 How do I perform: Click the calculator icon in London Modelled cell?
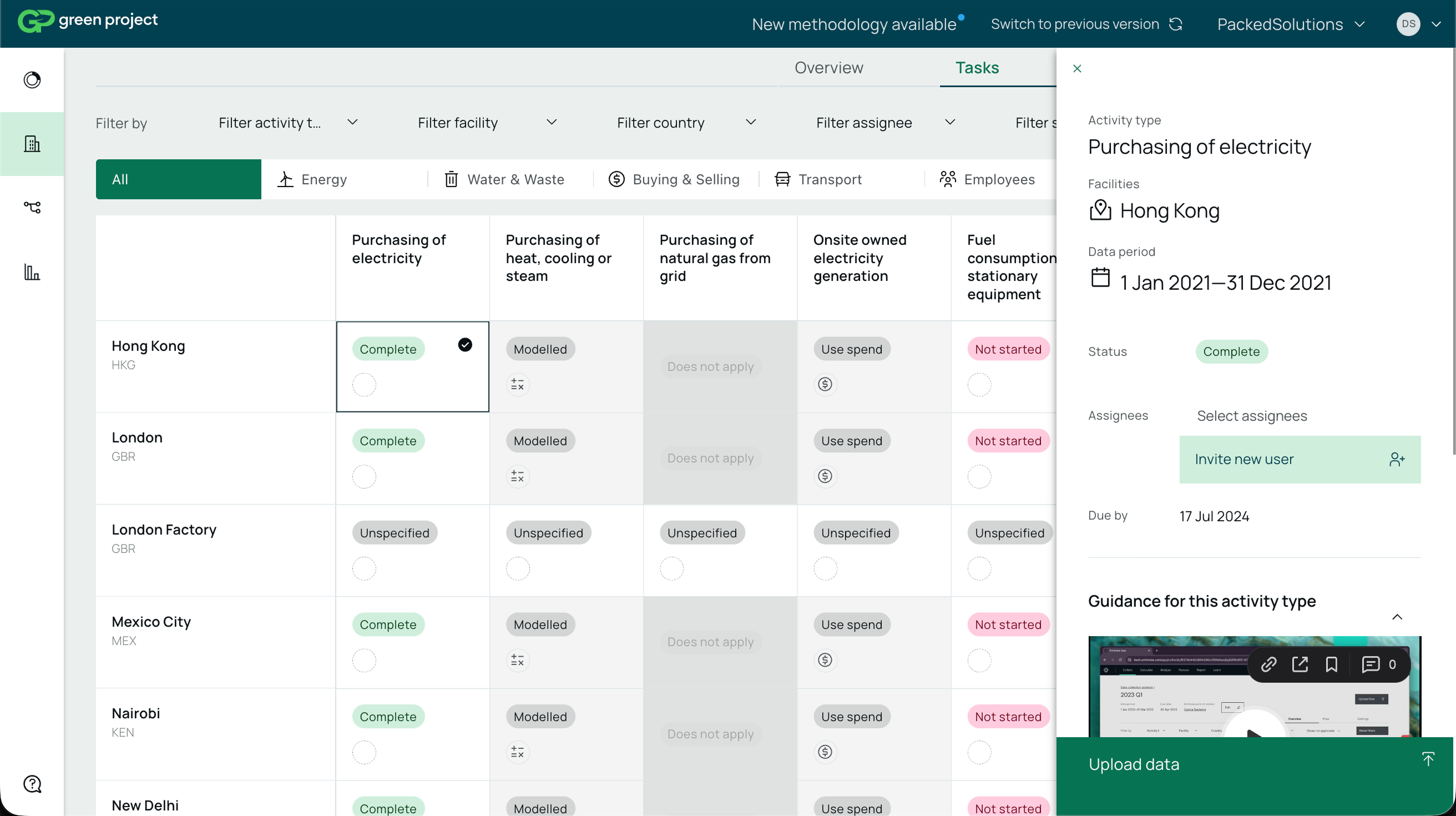pyautogui.click(x=517, y=476)
